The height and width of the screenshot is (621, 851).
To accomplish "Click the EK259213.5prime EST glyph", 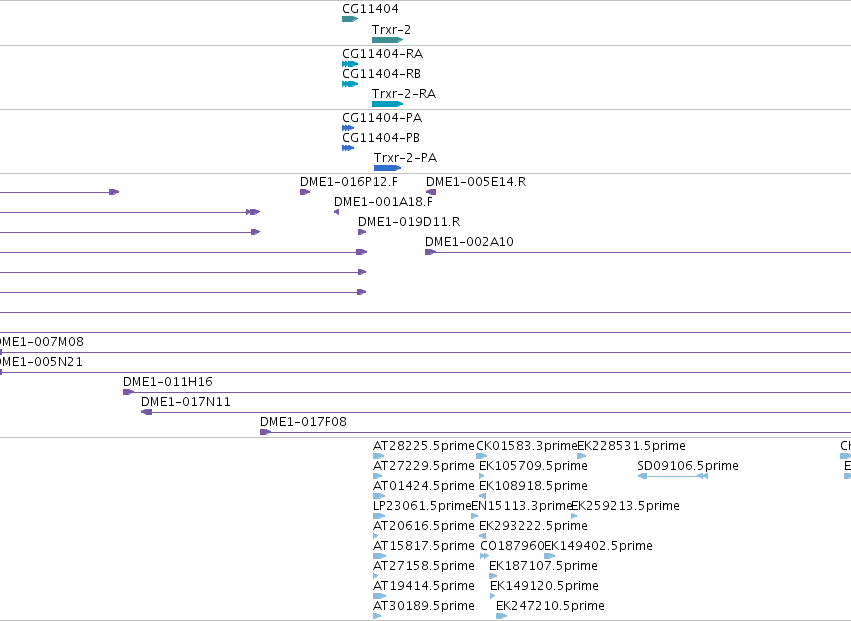I will point(574,516).
